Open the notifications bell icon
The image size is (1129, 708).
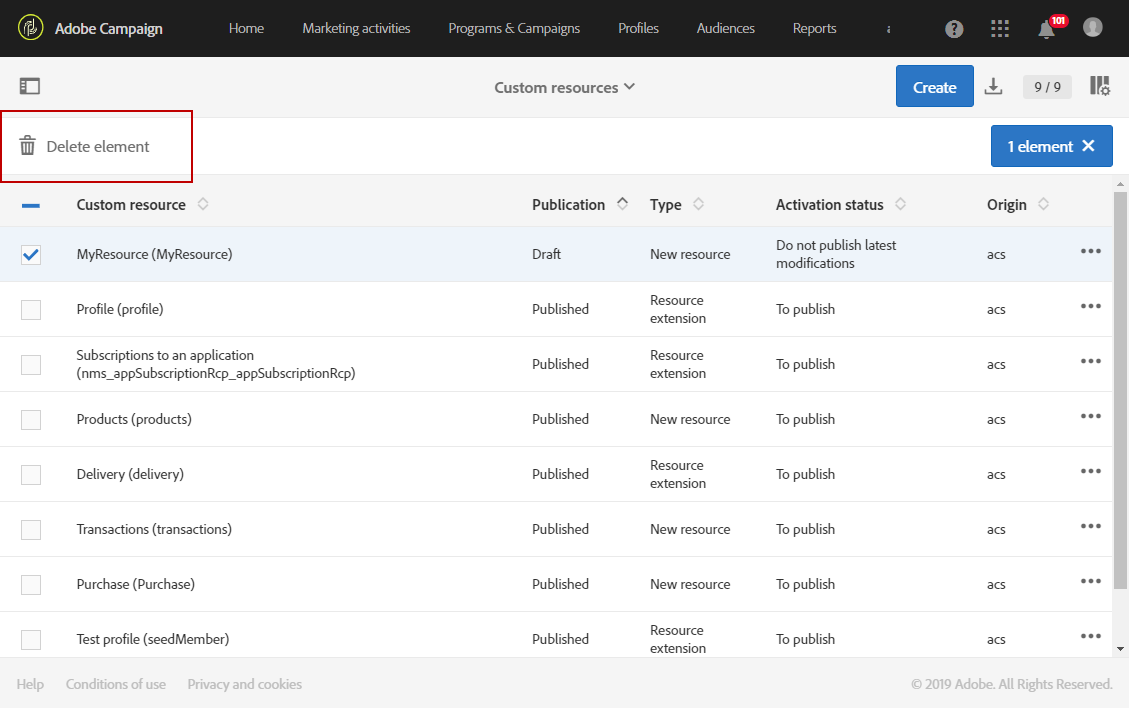(x=1046, y=29)
